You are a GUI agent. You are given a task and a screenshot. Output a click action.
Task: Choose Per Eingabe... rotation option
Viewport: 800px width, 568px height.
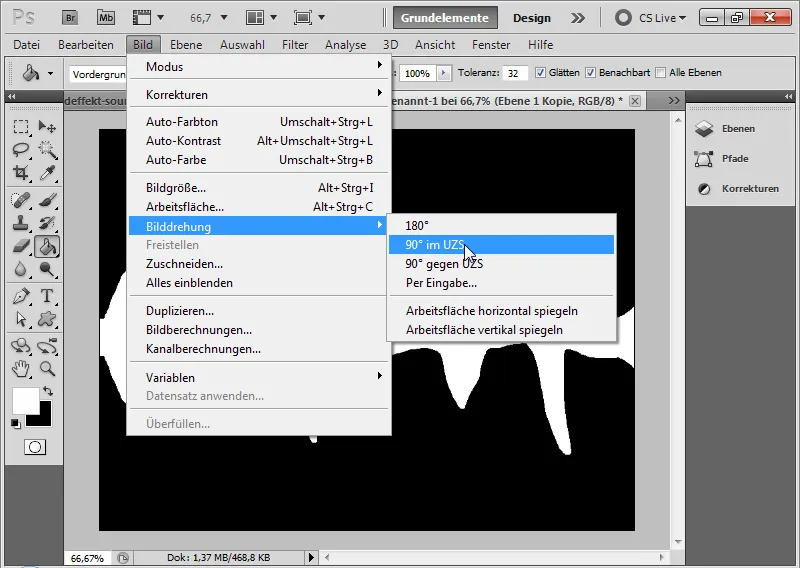pyautogui.click(x=501, y=283)
